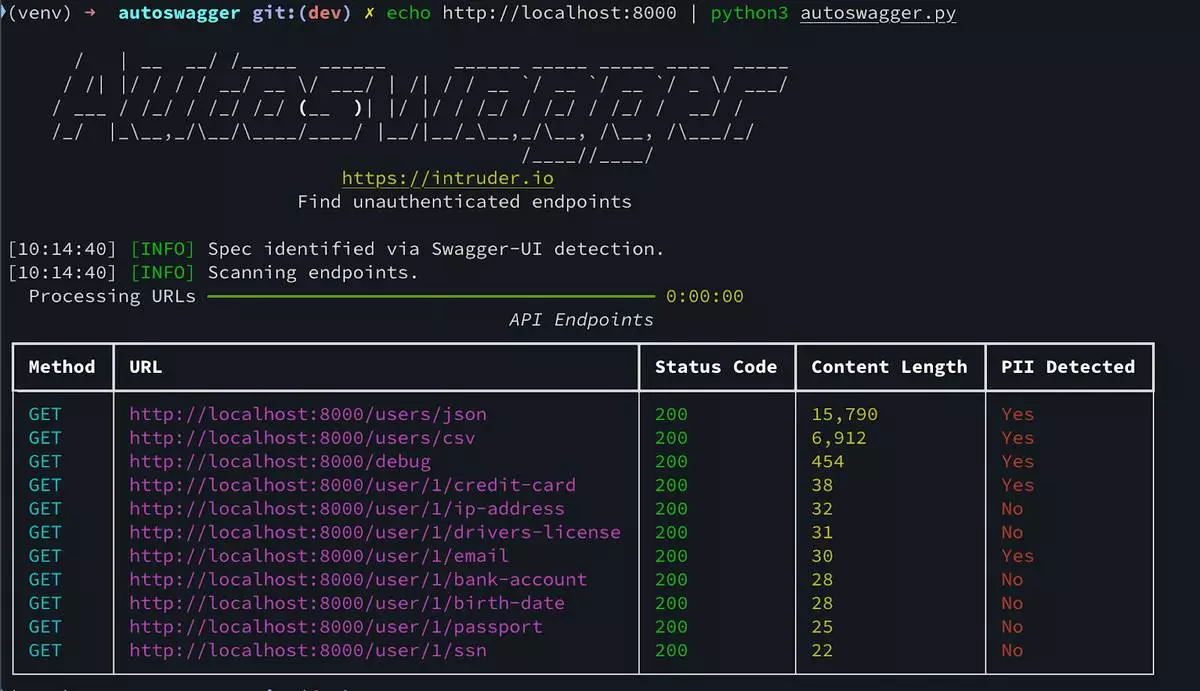Click the user/1/birth-date endpoint URL
The image size is (1200, 691).
coord(347,603)
